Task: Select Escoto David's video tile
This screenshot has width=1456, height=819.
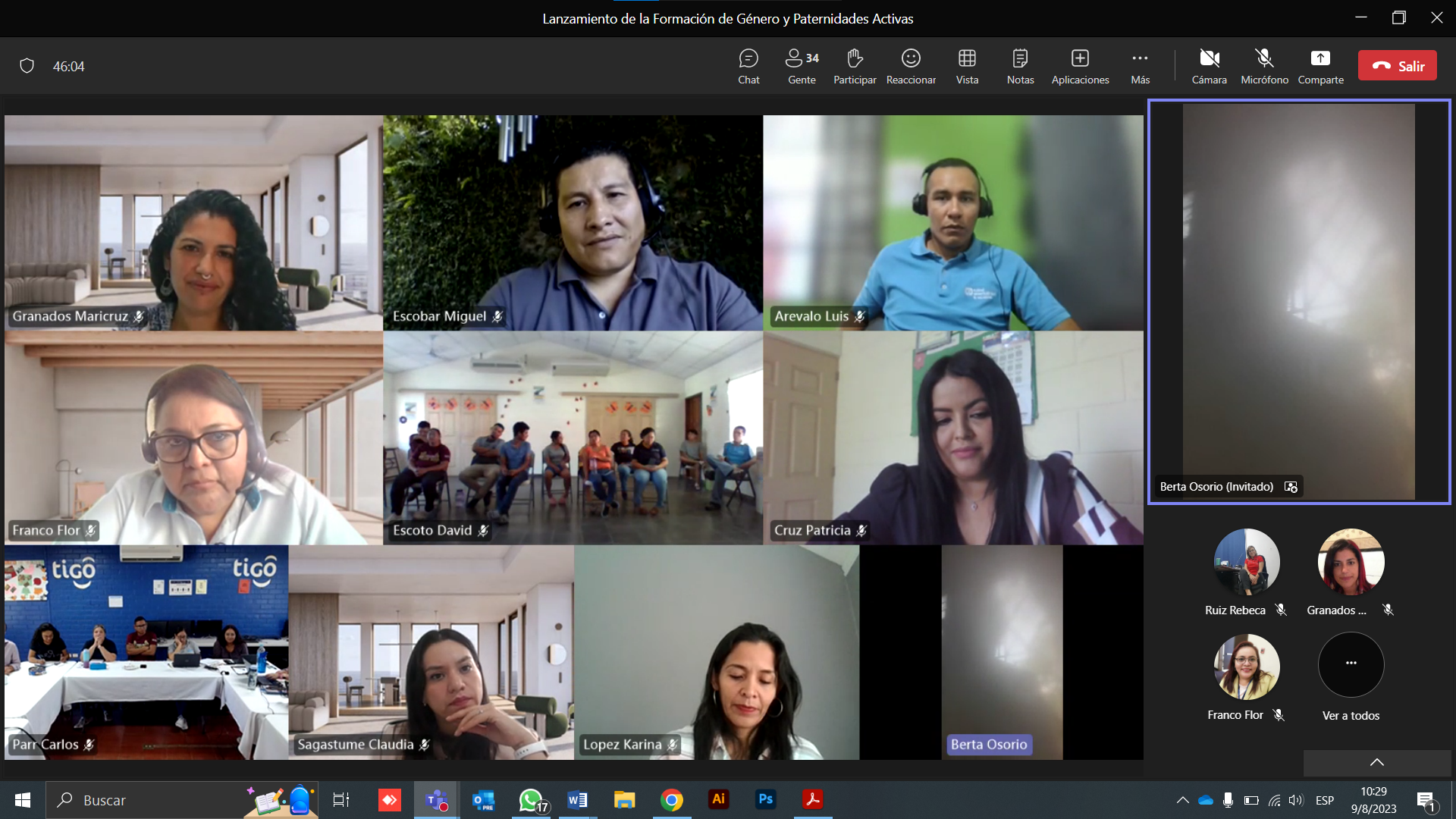Action: (x=573, y=438)
